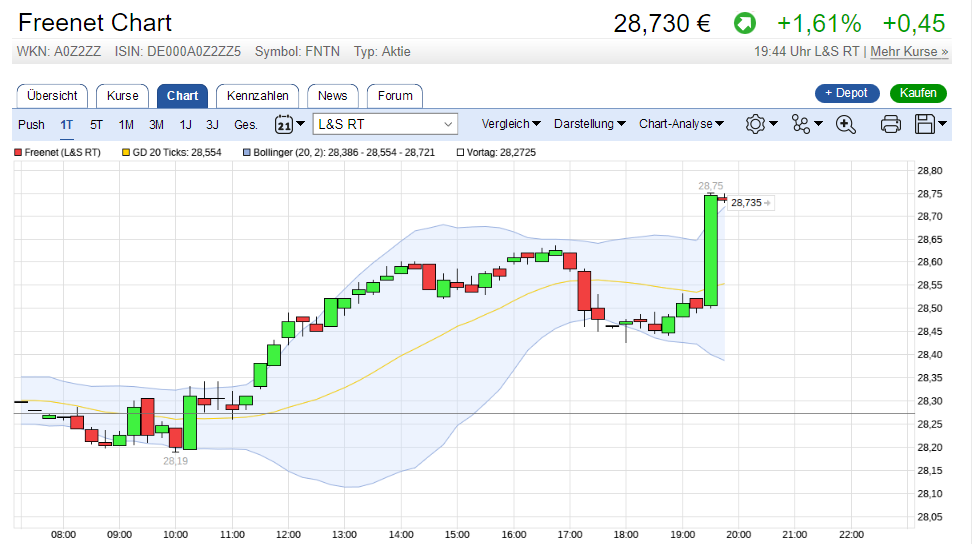
Task: Open the News tab
Action: (333, 96)
